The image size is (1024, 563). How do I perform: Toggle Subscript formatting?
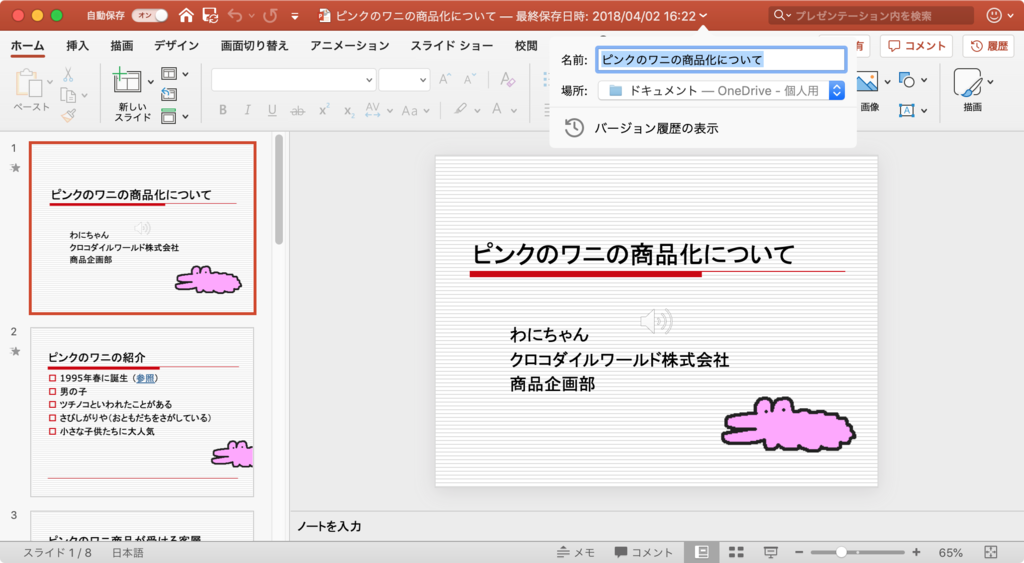pyautogui.click(x=349, y=112)
